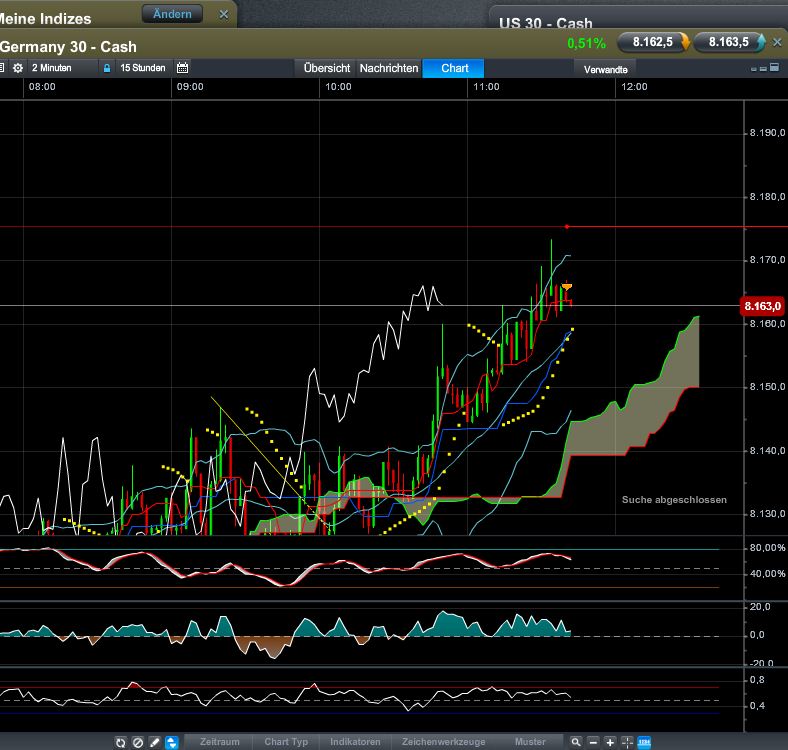The width and height of the screenshot is (788, 750).
Task: Open the Chart Typ menu
Action: click(x=286, y=742)
